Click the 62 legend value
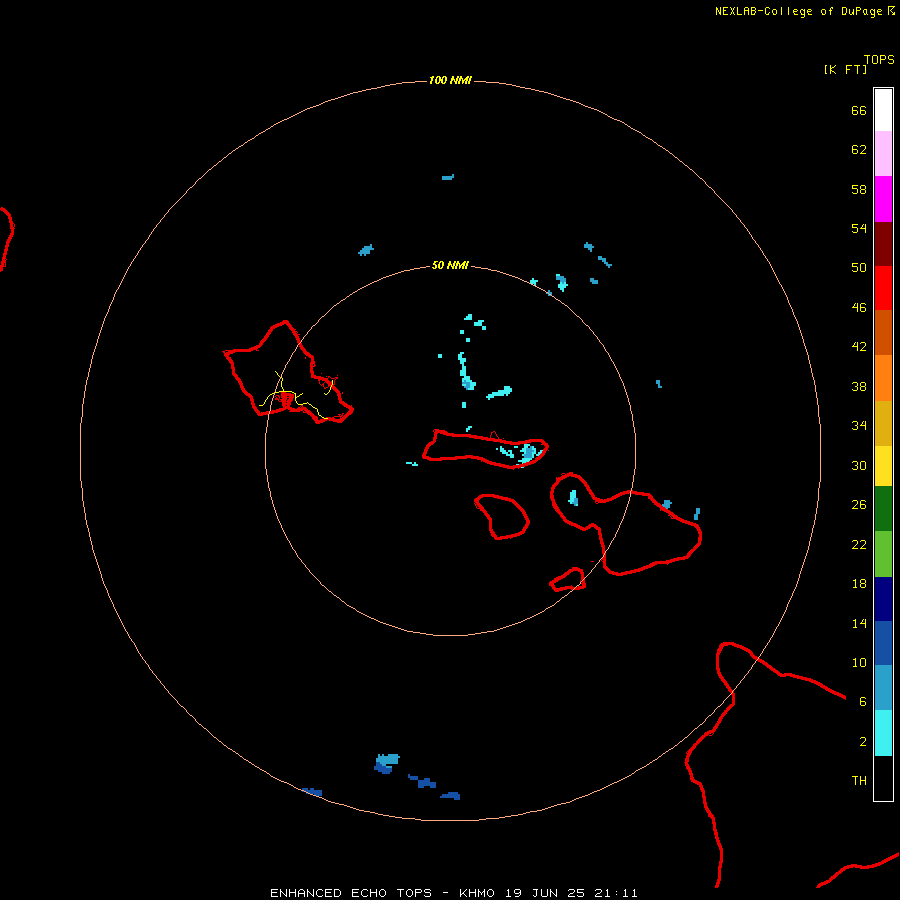Viewport: 900px width, 900px height. [859, 150]
